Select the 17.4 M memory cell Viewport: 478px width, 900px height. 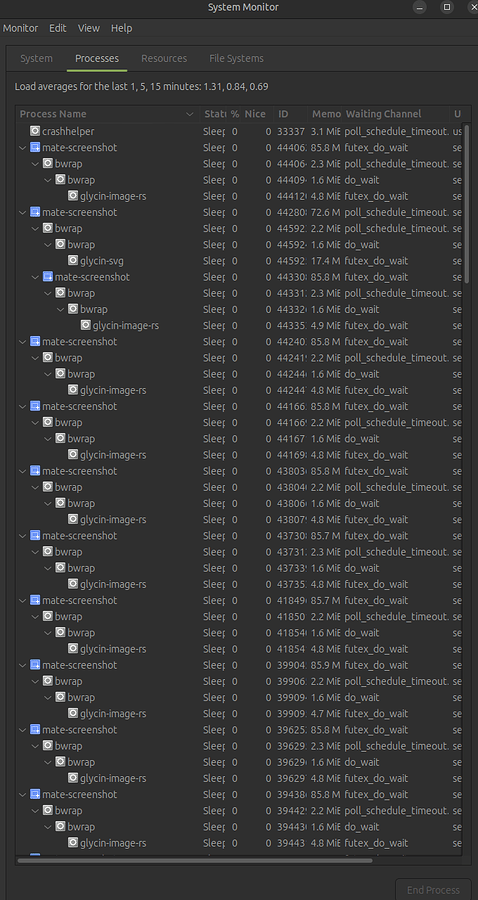(326, 261)
